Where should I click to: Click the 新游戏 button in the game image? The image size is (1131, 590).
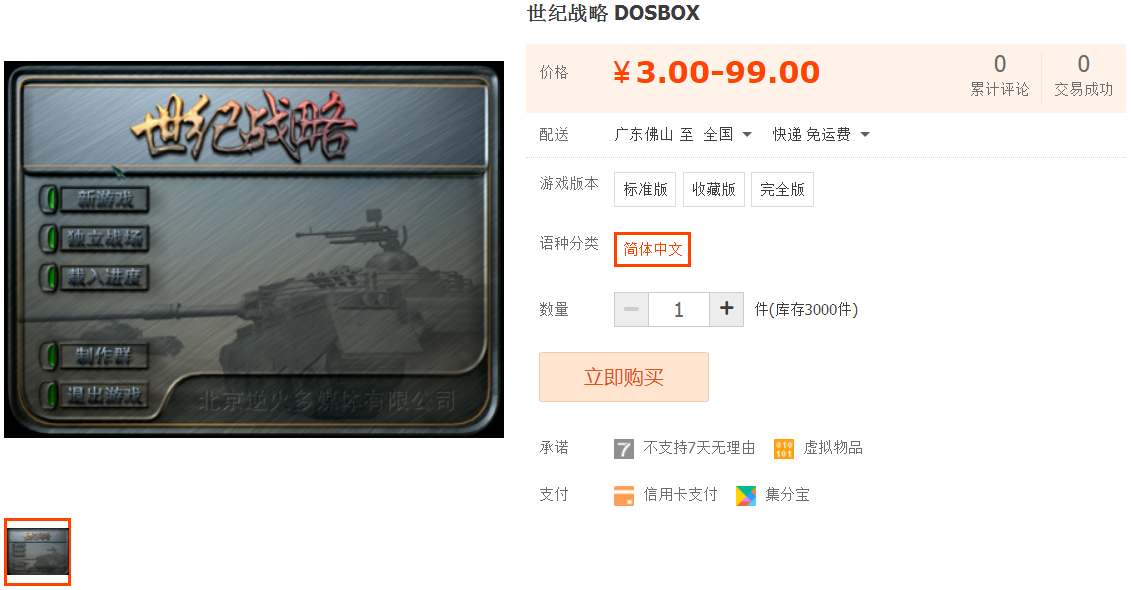click(105, 200)
